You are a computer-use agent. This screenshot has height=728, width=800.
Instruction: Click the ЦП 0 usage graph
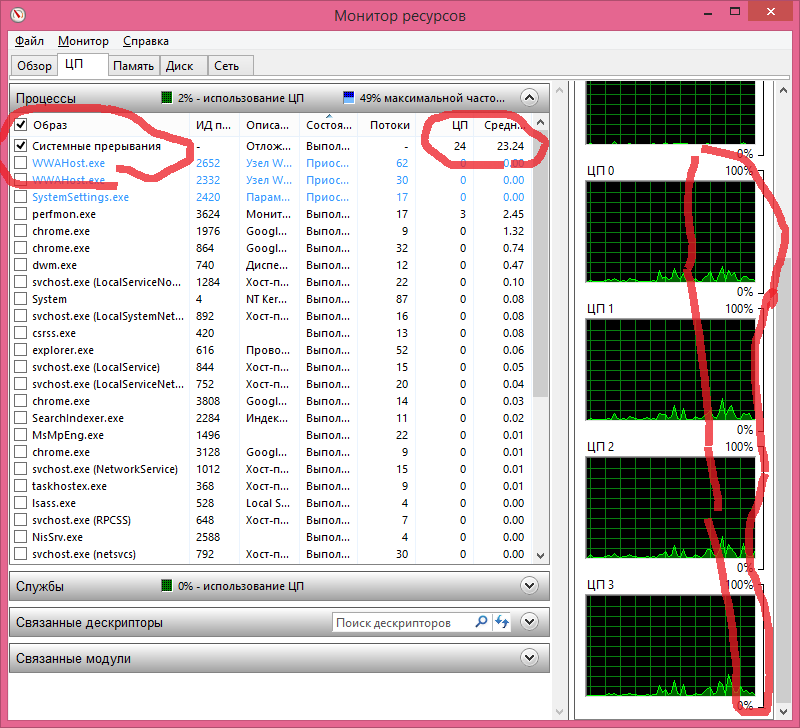[x=670, y=231]
